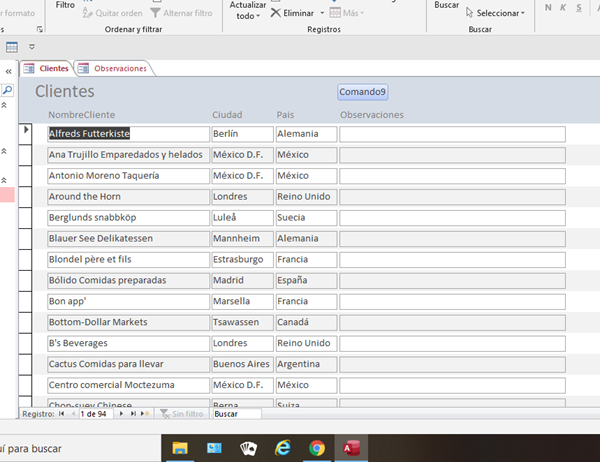Open Google Chrome from the taskbar
Image resolution: width=600 pixels, height=462 pixels.
point(316,448)
